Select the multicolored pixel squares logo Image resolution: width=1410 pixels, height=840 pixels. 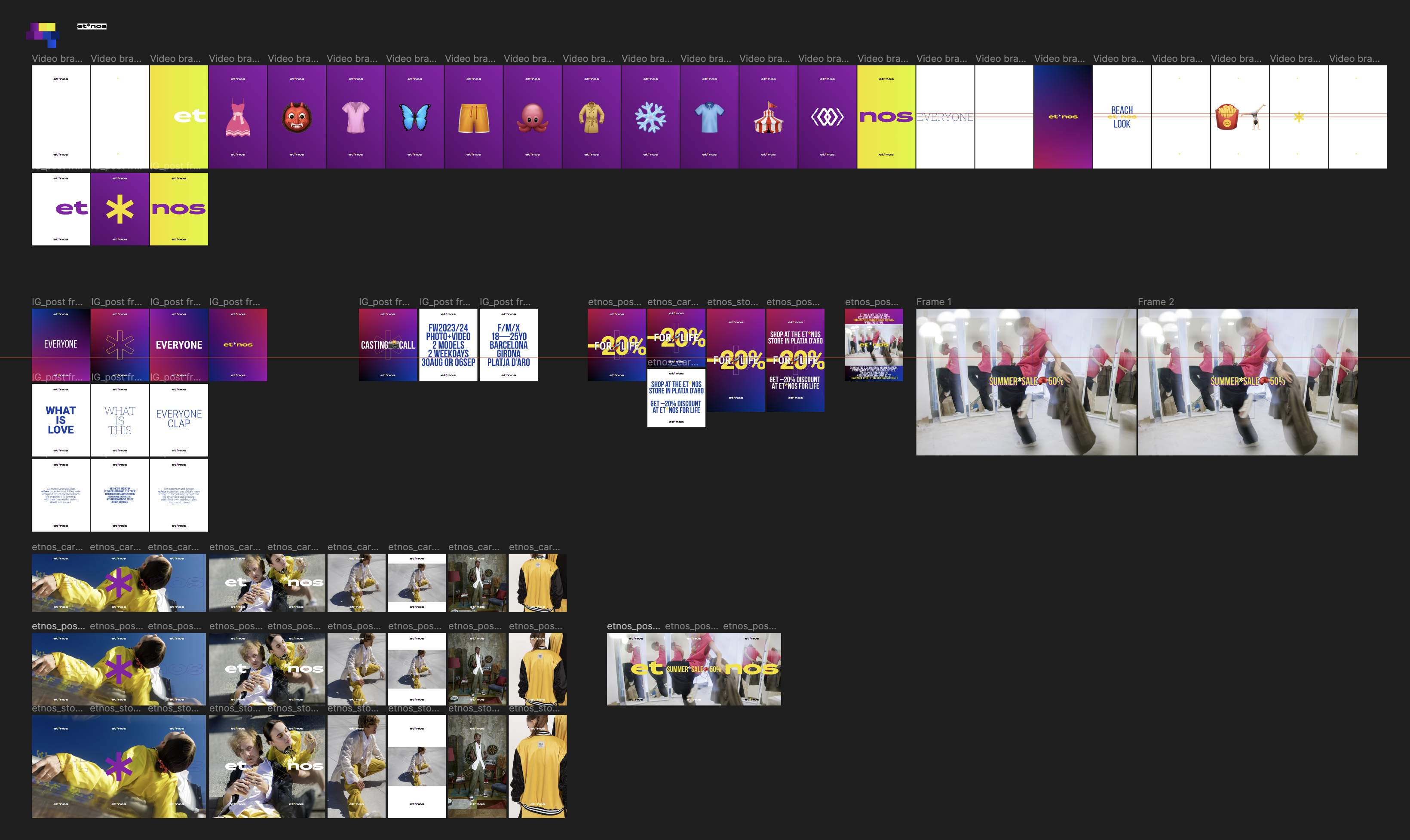tap(43, 34)
